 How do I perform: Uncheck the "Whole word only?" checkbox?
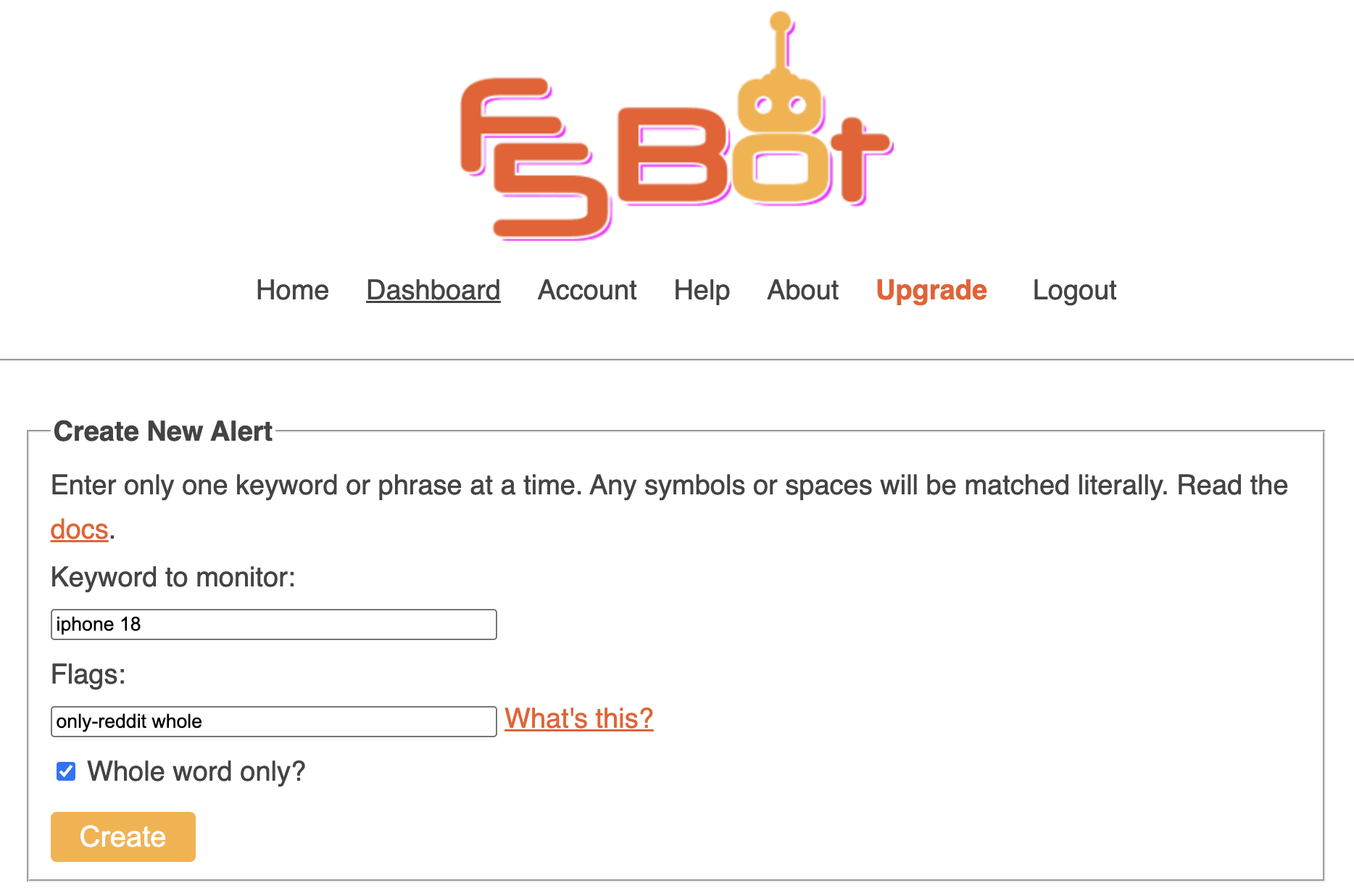click(x=66, y=771)
